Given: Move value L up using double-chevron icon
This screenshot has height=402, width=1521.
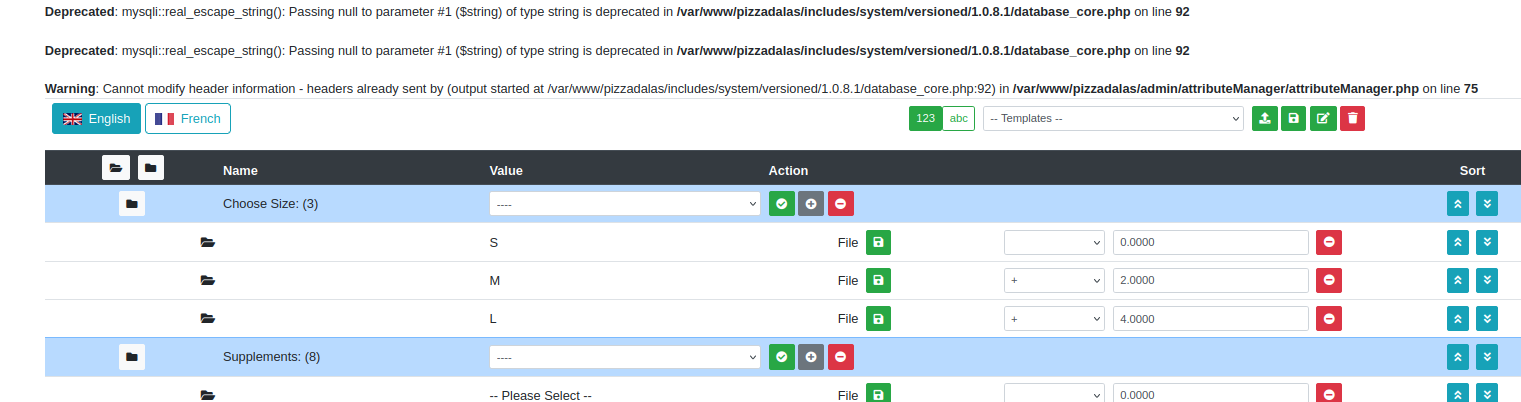Looking at the screenshot, I should (x=1458, y=319).
